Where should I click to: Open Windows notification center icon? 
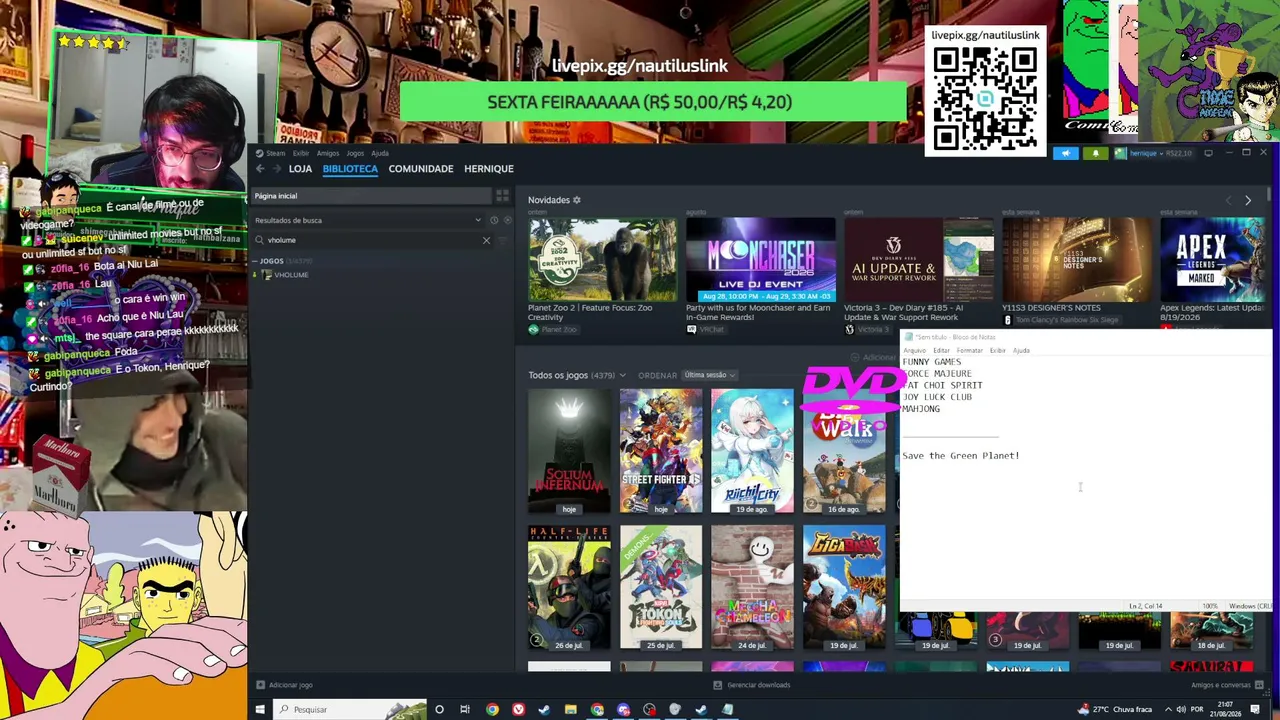point(1255,710)
